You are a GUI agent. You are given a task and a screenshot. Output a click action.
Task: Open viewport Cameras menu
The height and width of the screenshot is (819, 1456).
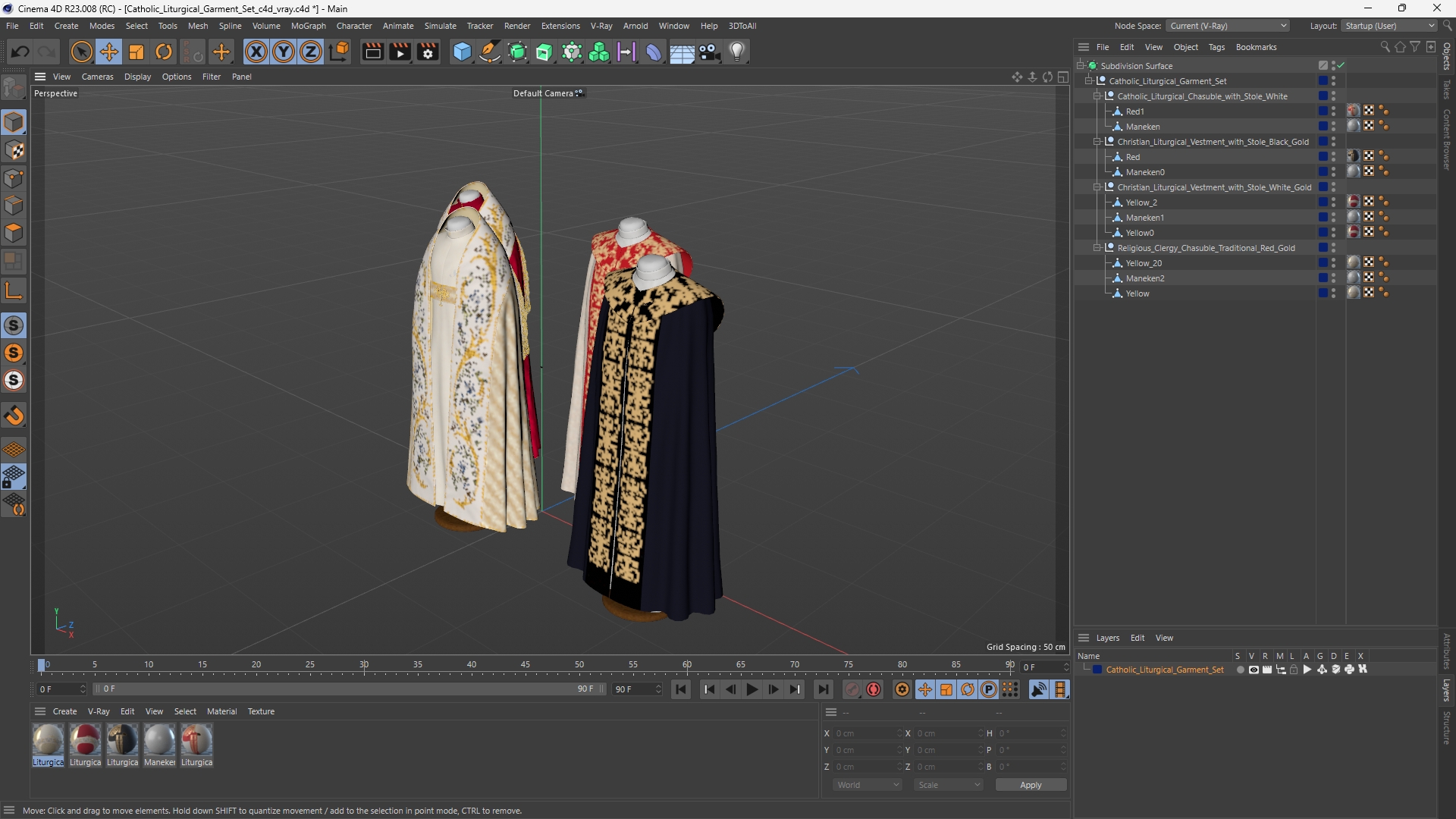click(97, 77)
